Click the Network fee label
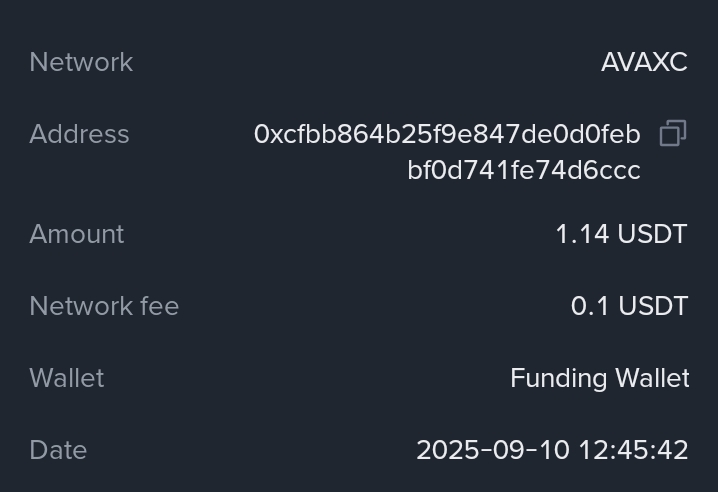The height and width of the screenshot is (492, 718). (x=104, y=306)
